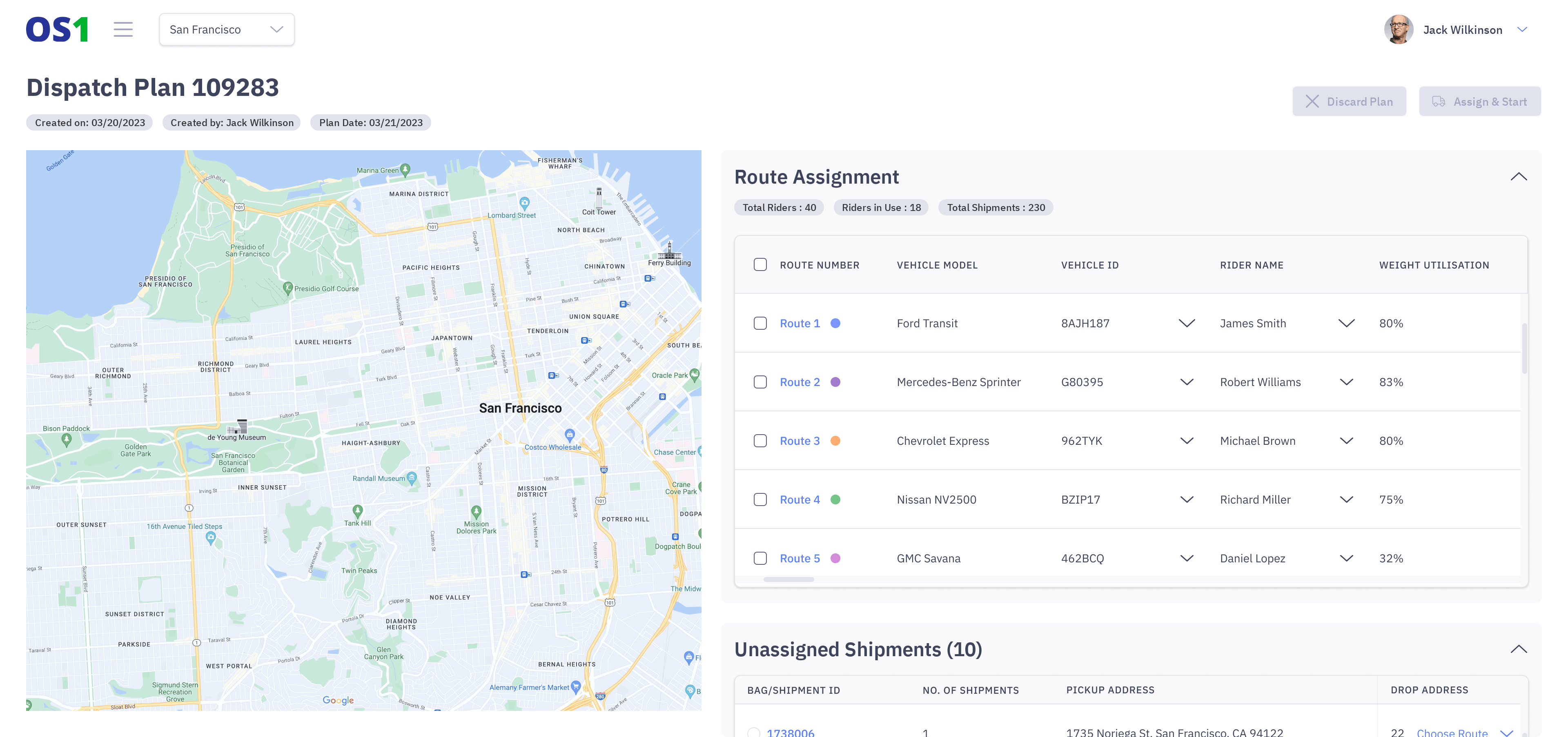
Task: Click the Randall Museum pin on map
Action: coord(412,478)
